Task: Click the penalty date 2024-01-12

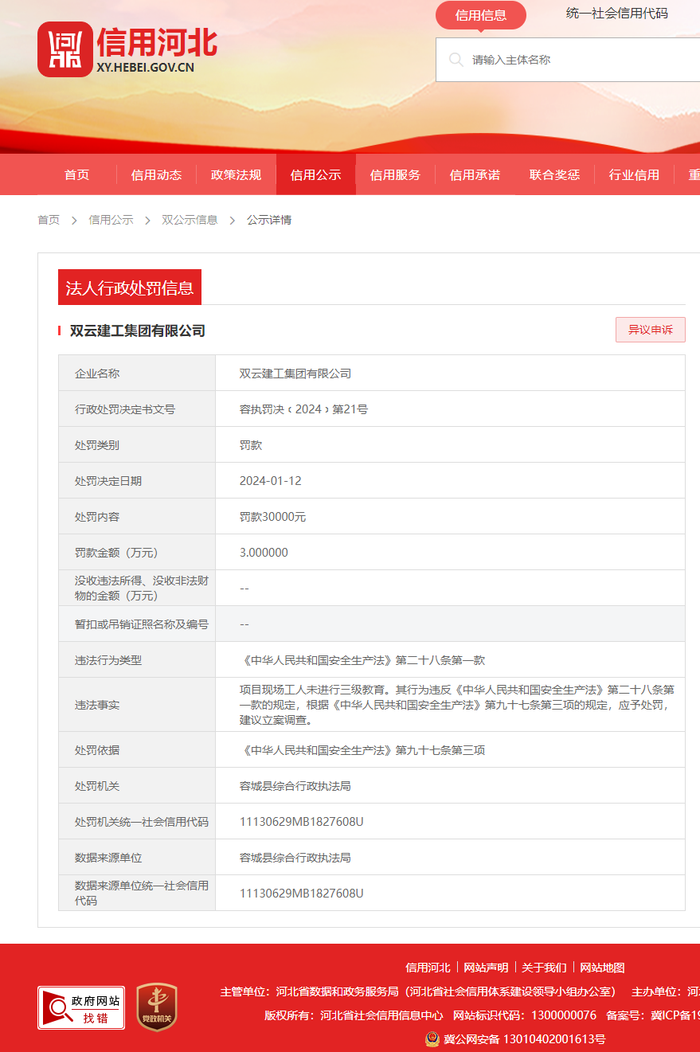Action: coord(270,481)
